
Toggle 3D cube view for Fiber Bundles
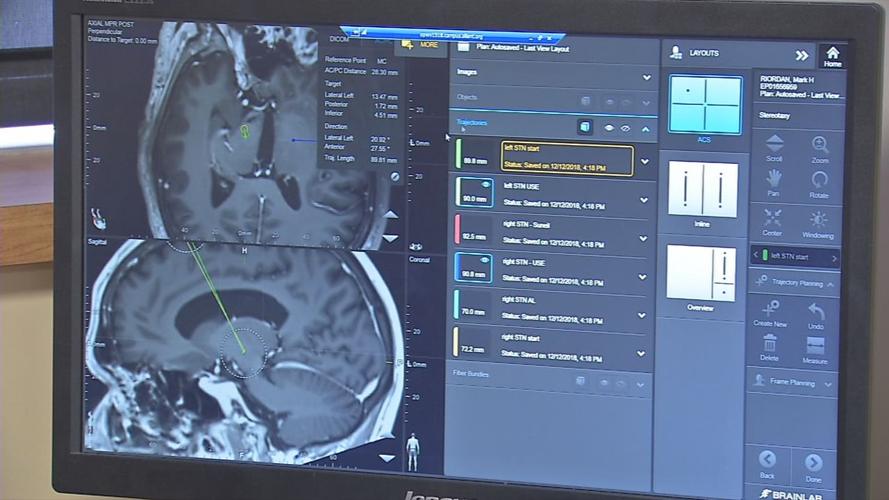(580, 381)
